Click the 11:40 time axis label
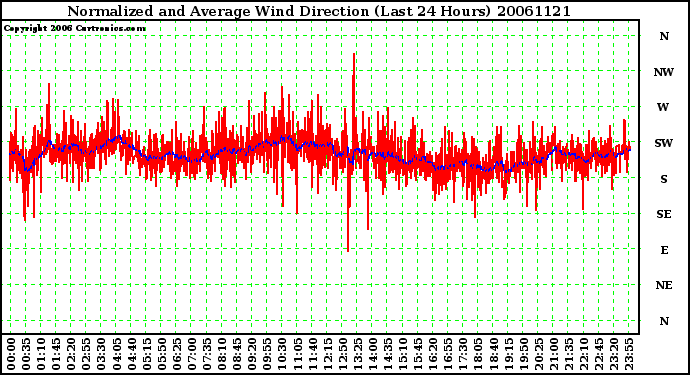This screenshot has height=375, width=690. pos(312,354)
